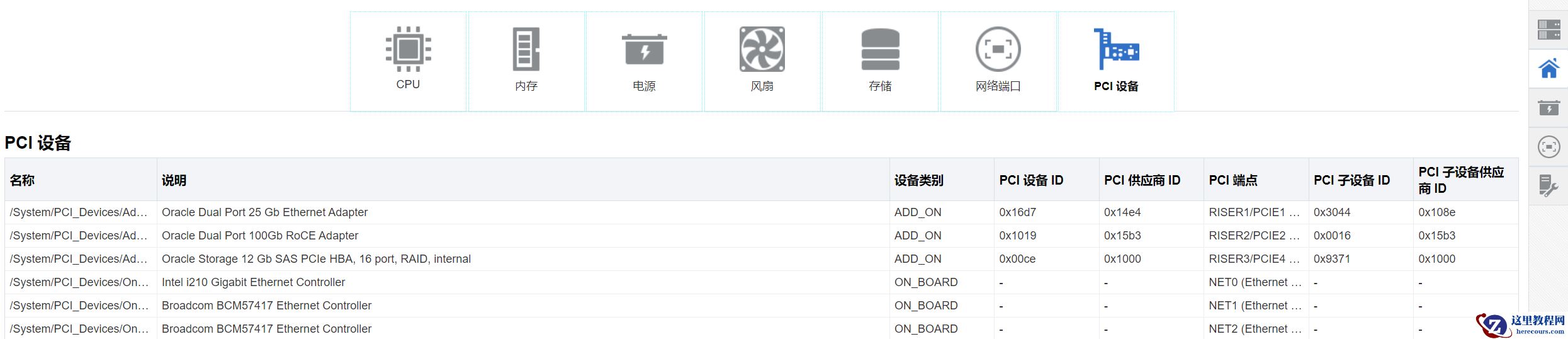The image size is (1568, 339).
Task: Select Oracle Dual Port 100Gb RoCE Adapter
Action: click(260, 236)
